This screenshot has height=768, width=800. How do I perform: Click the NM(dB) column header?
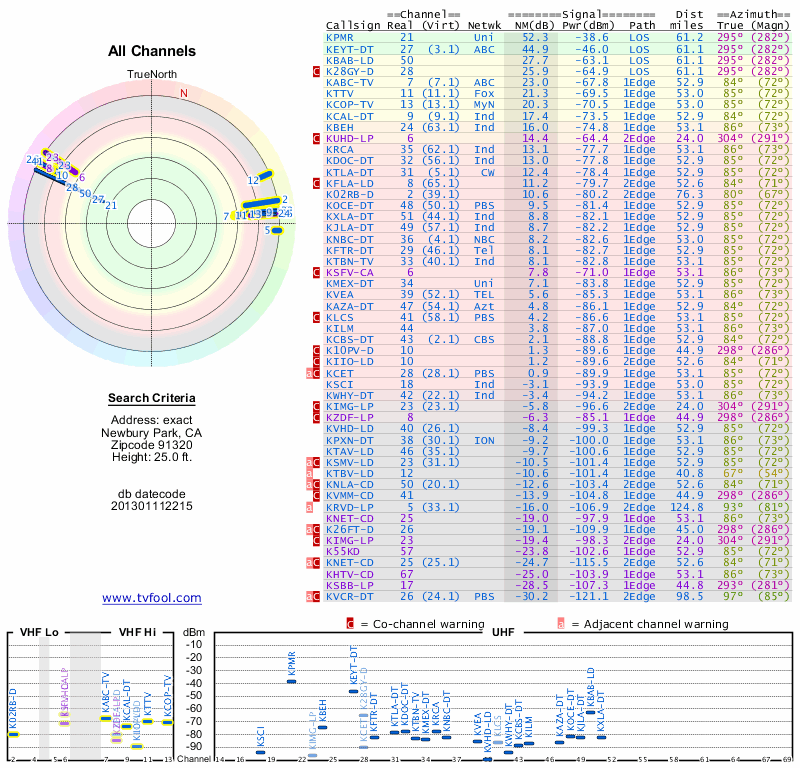coord(529,25)
